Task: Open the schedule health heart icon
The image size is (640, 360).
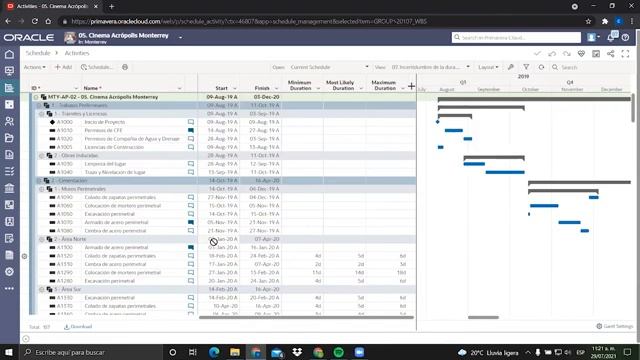Action: click(x=581, y=53)
